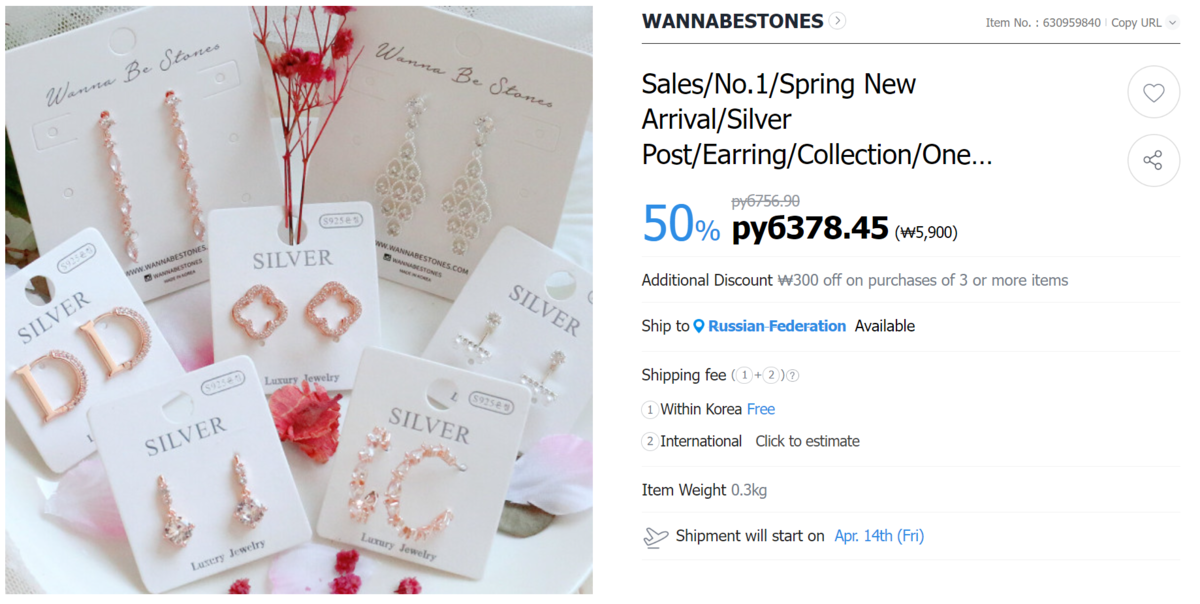
Task: Click the 50% discount label
Action: (681, 223)
